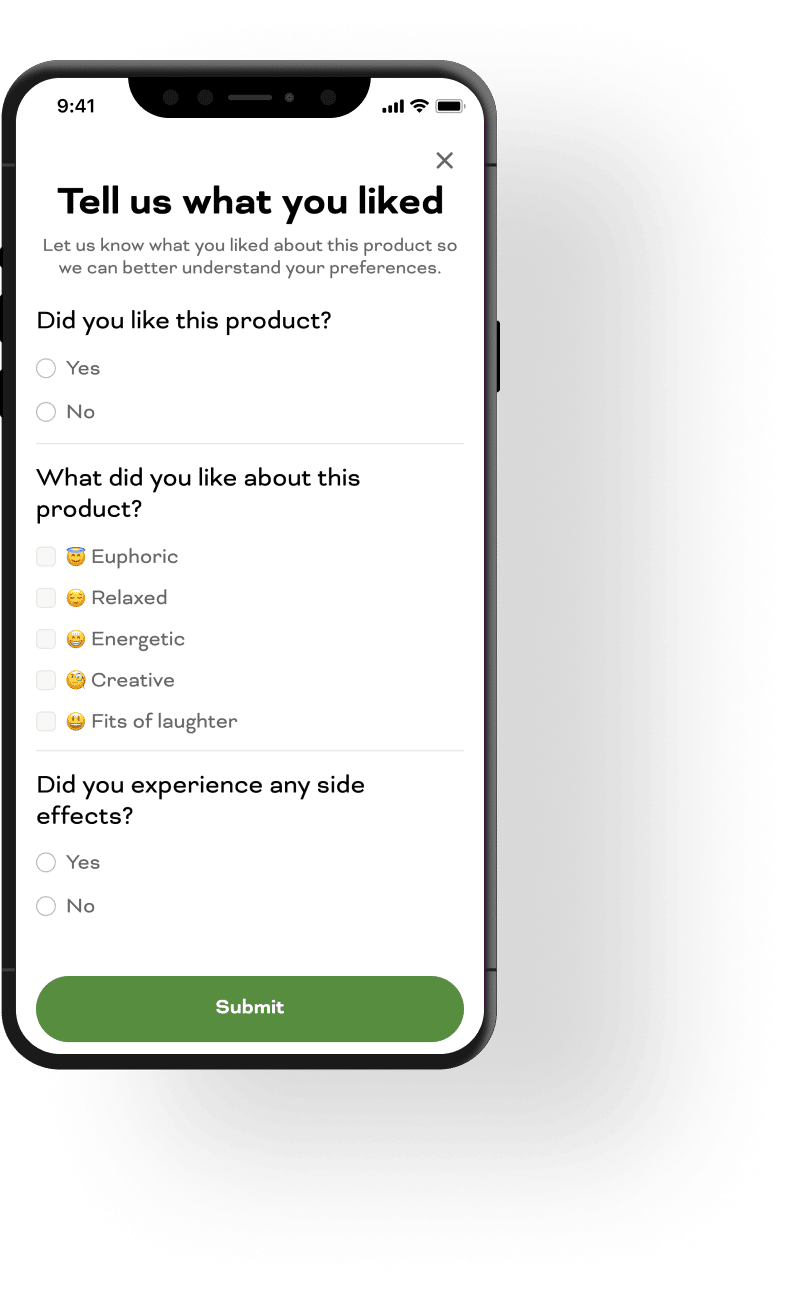
Task: Click the calm emoji beside Relaxed
Action: [76, 598]
